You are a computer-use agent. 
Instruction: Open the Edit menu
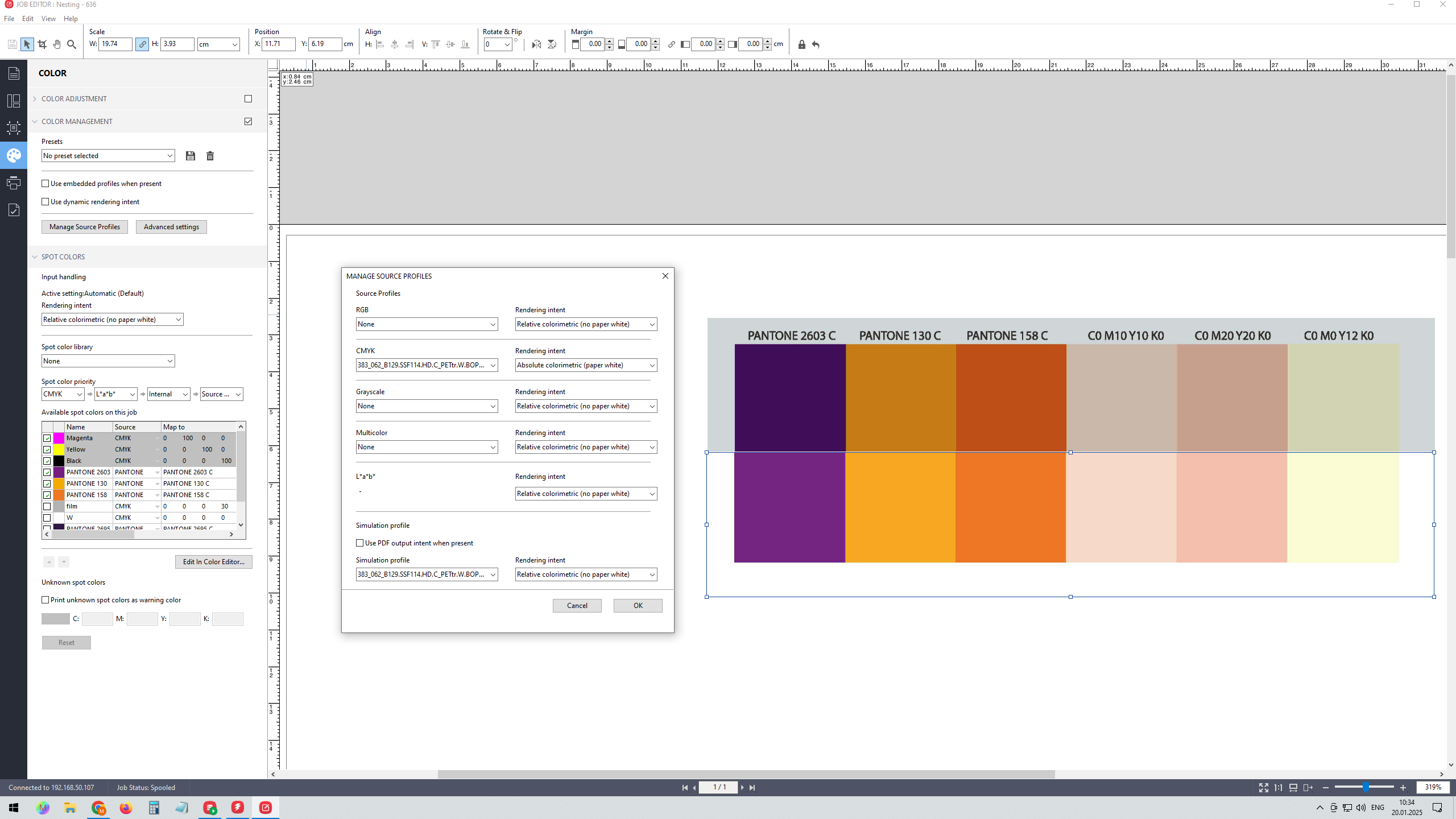[27, 19]
